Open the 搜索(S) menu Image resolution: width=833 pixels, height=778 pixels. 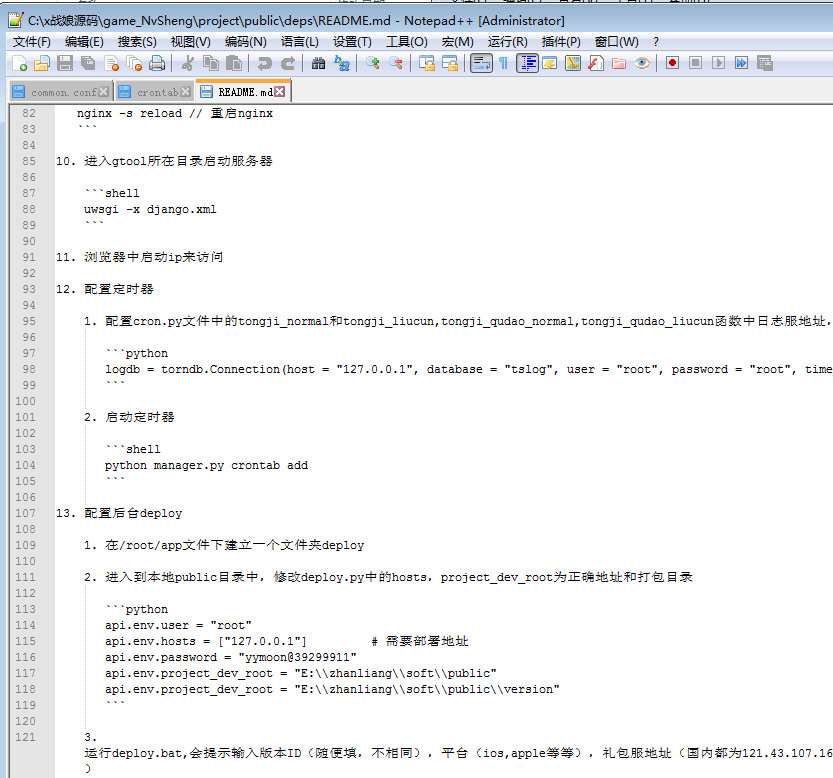[x=137, y=41]
